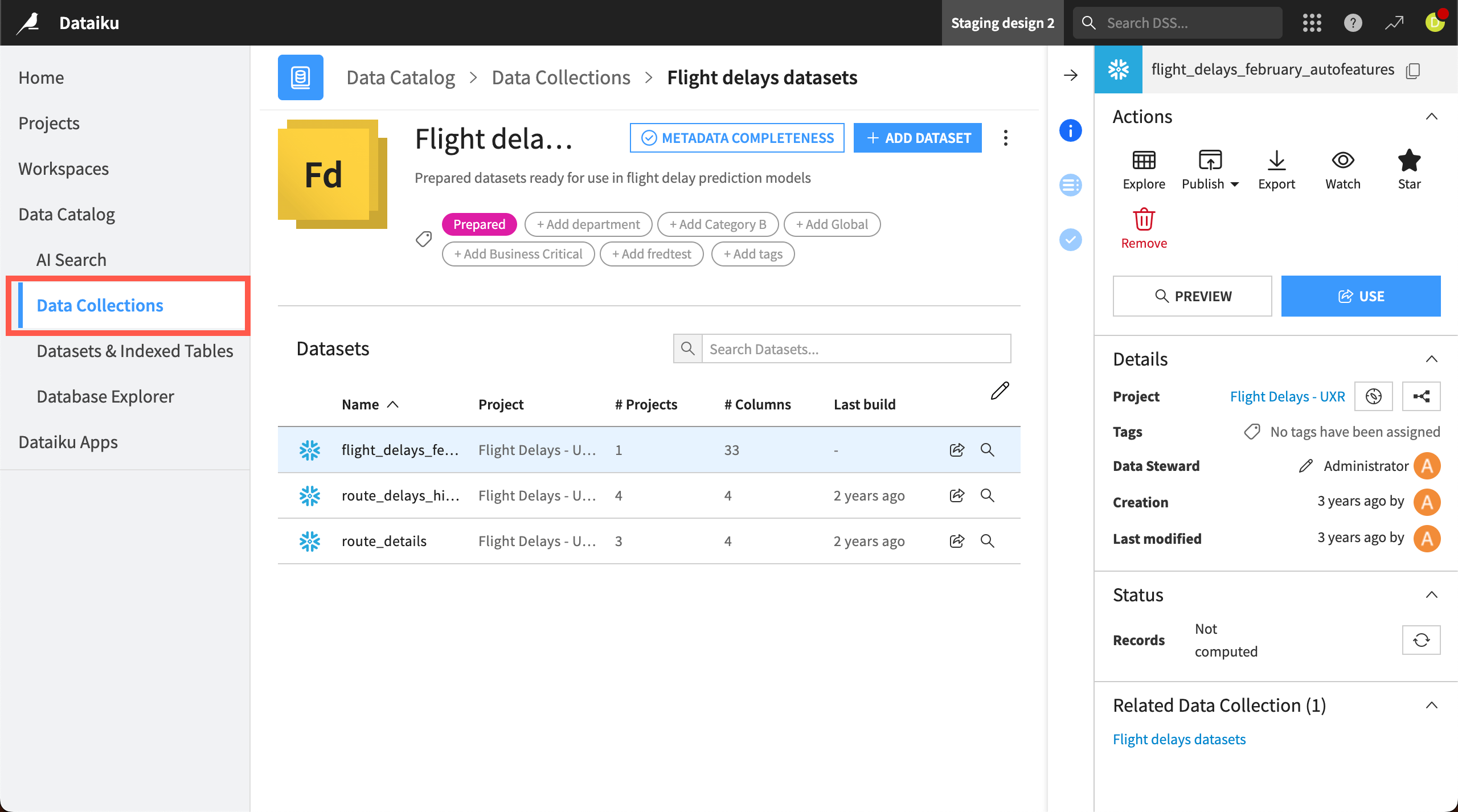This screenshot has height=812, width=1458.
Task: Share the route_details dataset
Action: point(956,540)
